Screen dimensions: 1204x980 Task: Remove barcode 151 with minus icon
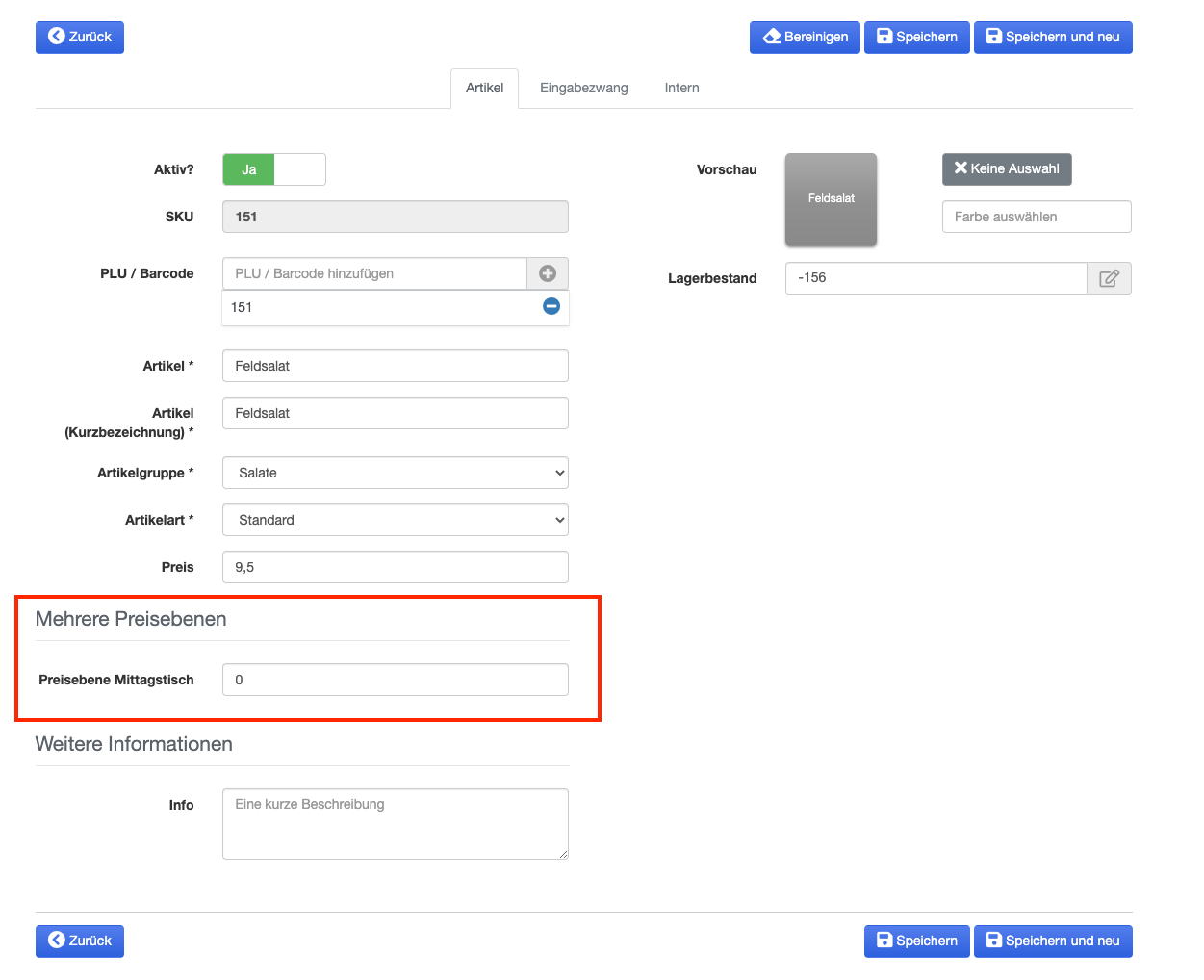(551, 306)
